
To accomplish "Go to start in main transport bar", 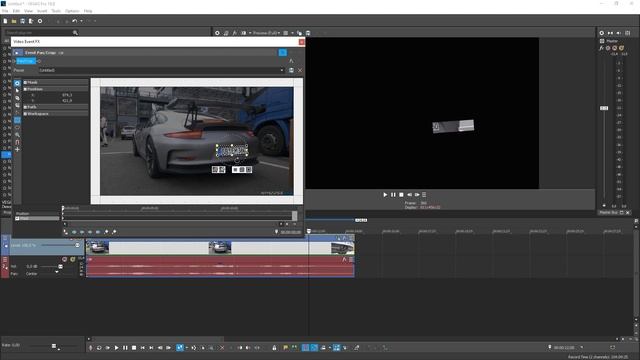I will 142,348.
